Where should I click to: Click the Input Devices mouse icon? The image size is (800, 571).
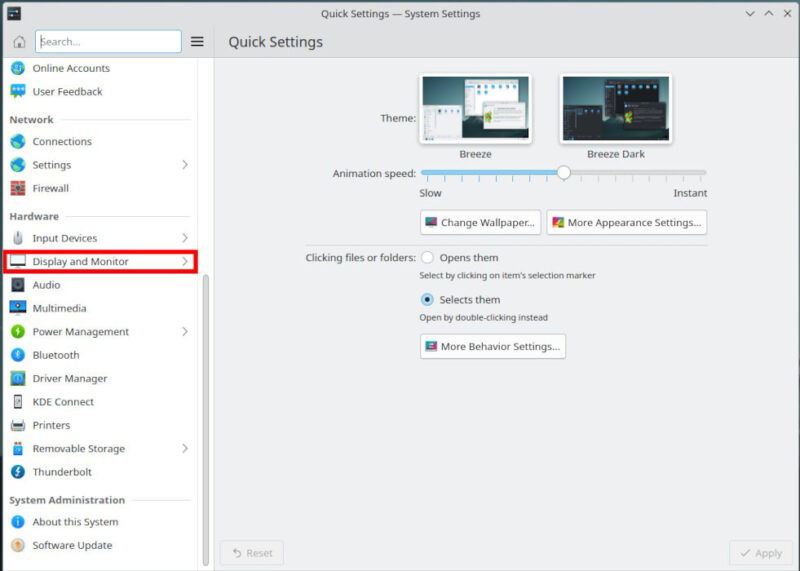[x=18, y=238]
